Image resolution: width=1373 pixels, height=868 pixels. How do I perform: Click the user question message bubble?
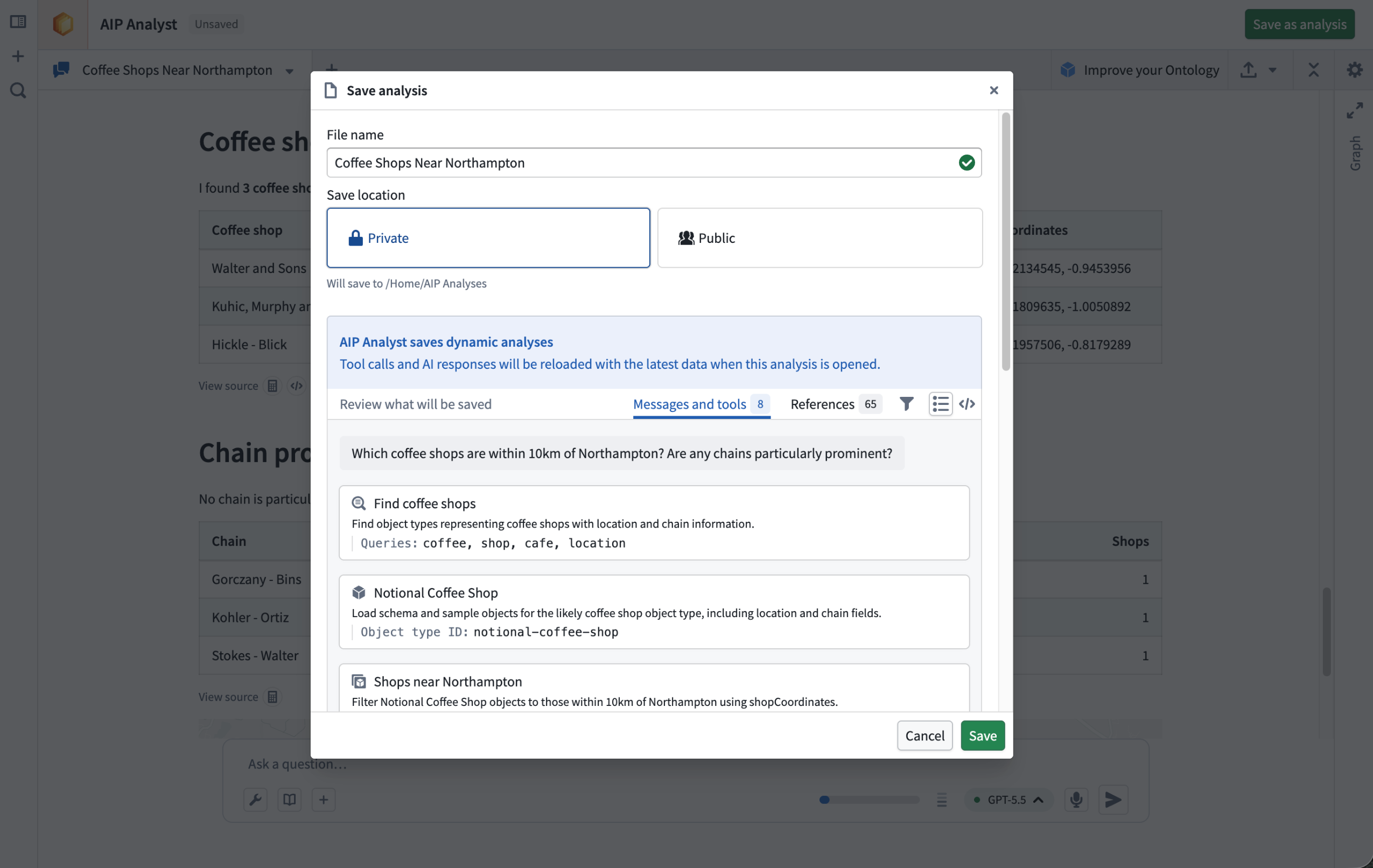pyautogui.click(x=621, y=453)
